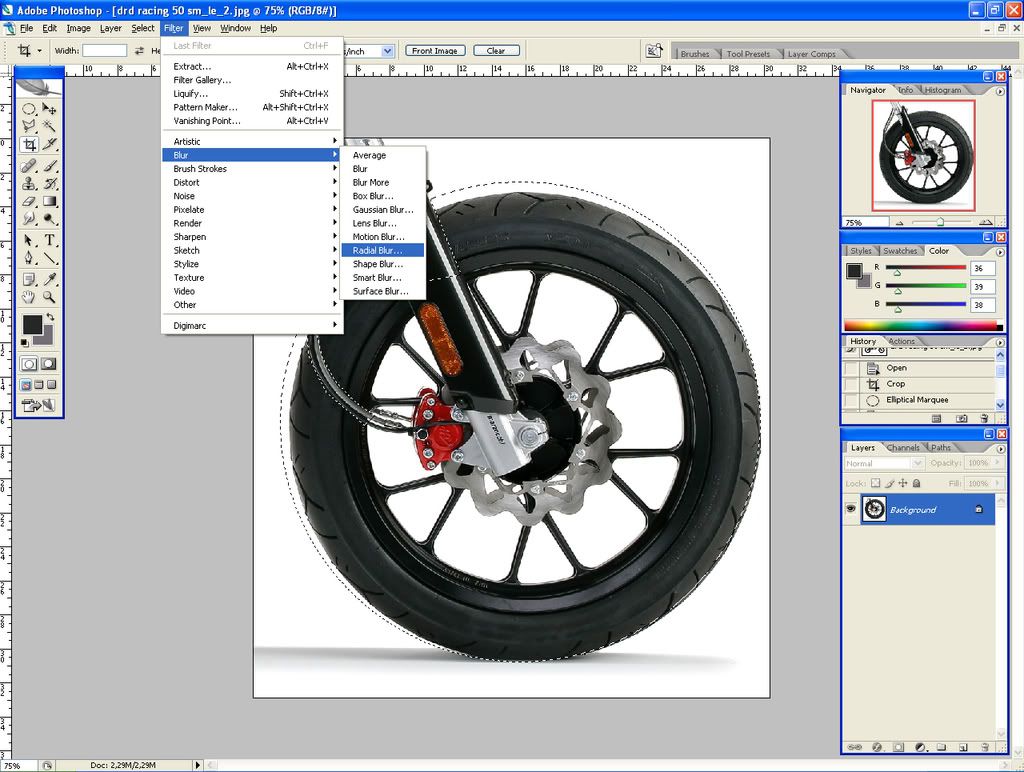Select the Magic Wand tool
The height and width of the screenshot is (772, 1024).
tap(49, 126)
